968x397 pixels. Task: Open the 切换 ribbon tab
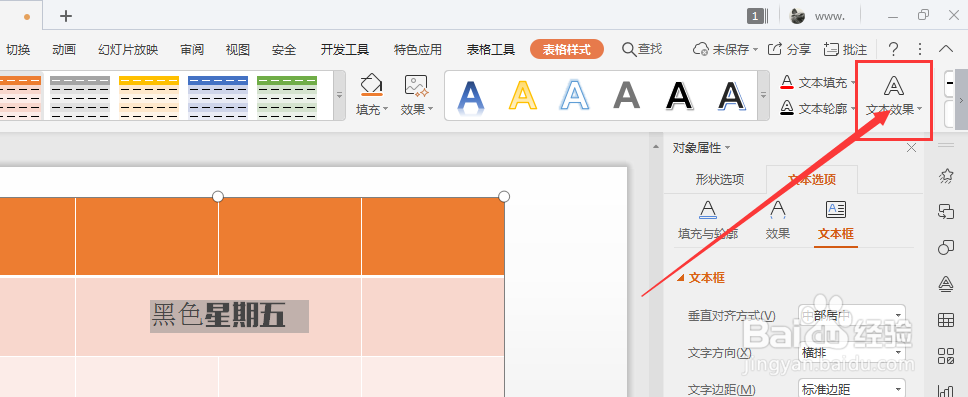coord(18,49)
